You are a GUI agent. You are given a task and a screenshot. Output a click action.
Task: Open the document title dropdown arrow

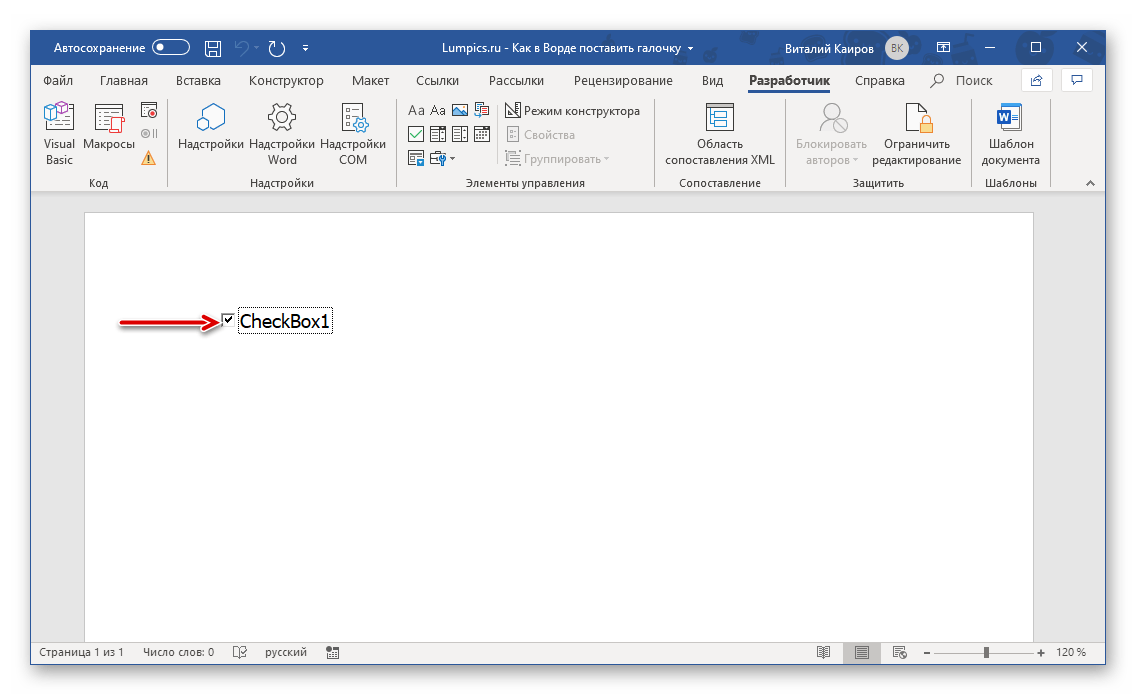[690, 49]
